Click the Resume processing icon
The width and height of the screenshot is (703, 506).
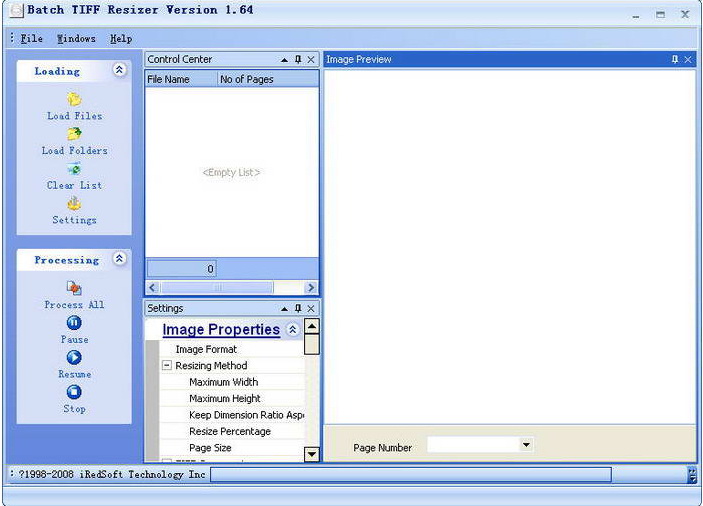pyautogui.click(x=74, y=357)
